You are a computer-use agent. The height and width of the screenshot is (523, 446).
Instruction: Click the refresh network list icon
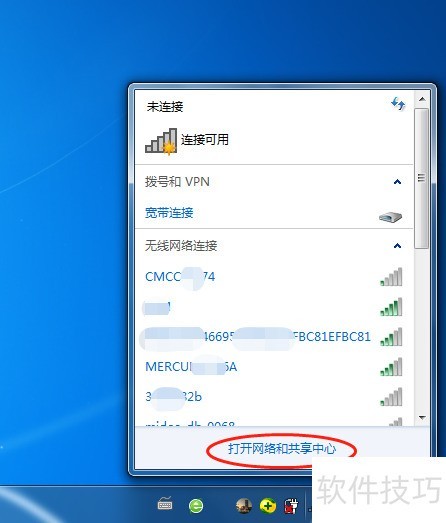[x=398, y=104]
